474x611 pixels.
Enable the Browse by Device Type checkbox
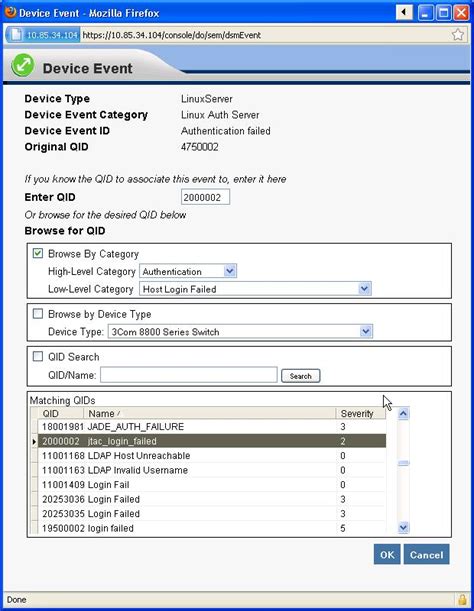pyautogui.click(x=38, y=314)
